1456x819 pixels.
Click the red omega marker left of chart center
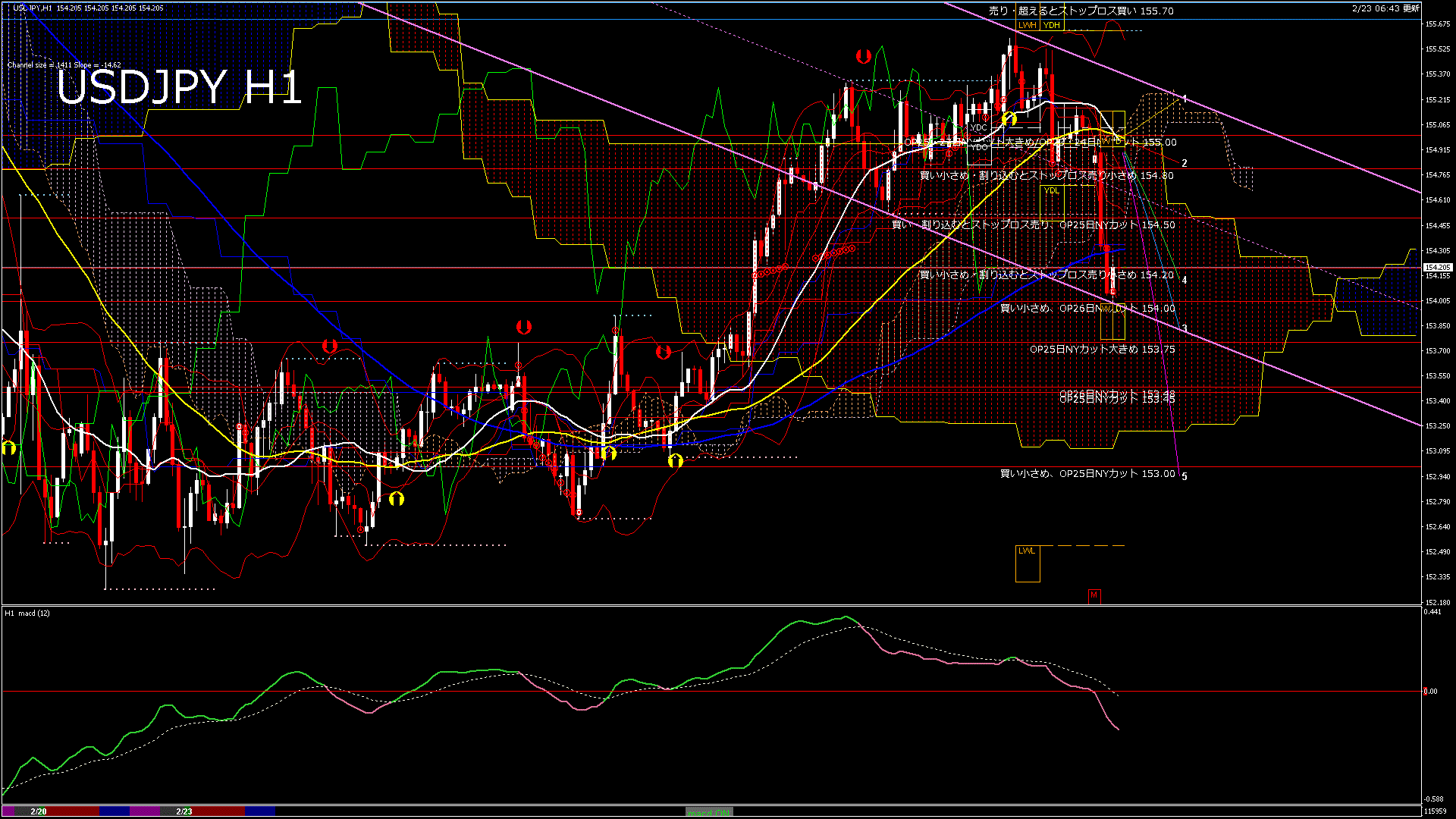(x=328, y=347)
